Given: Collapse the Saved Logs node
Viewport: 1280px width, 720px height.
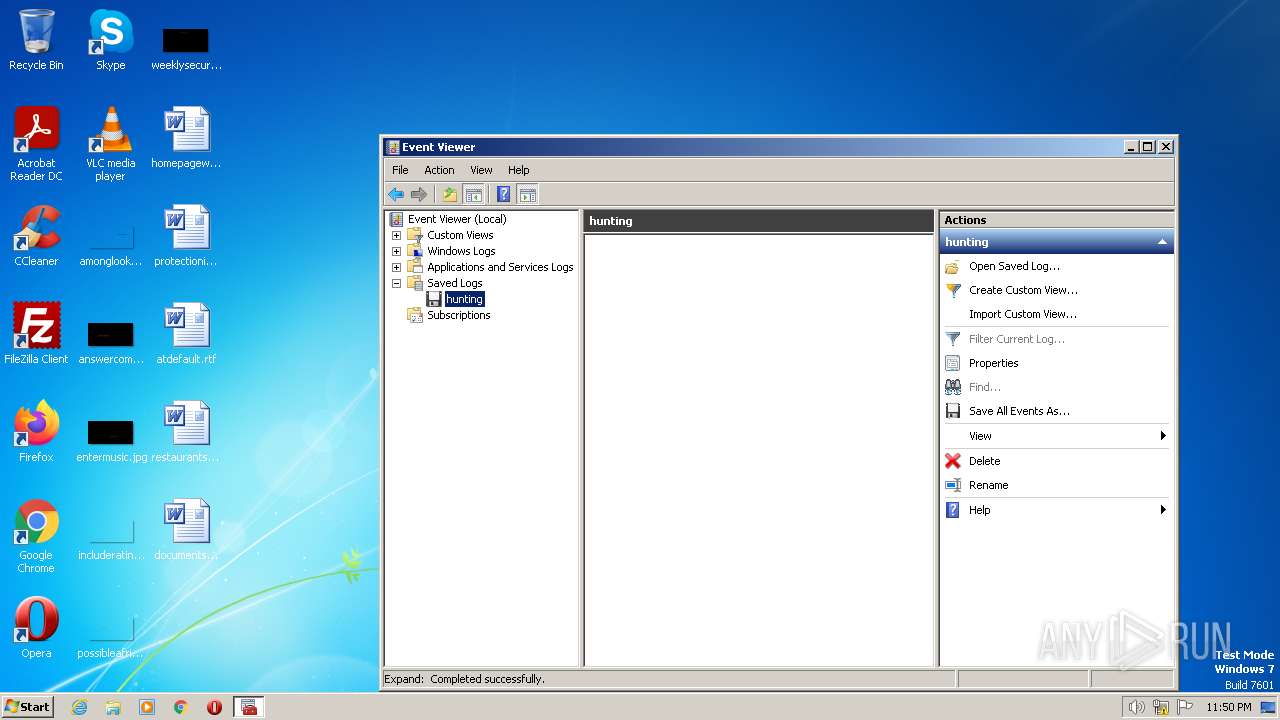Looking at the screenshot, I should click(x=396, y=283).
